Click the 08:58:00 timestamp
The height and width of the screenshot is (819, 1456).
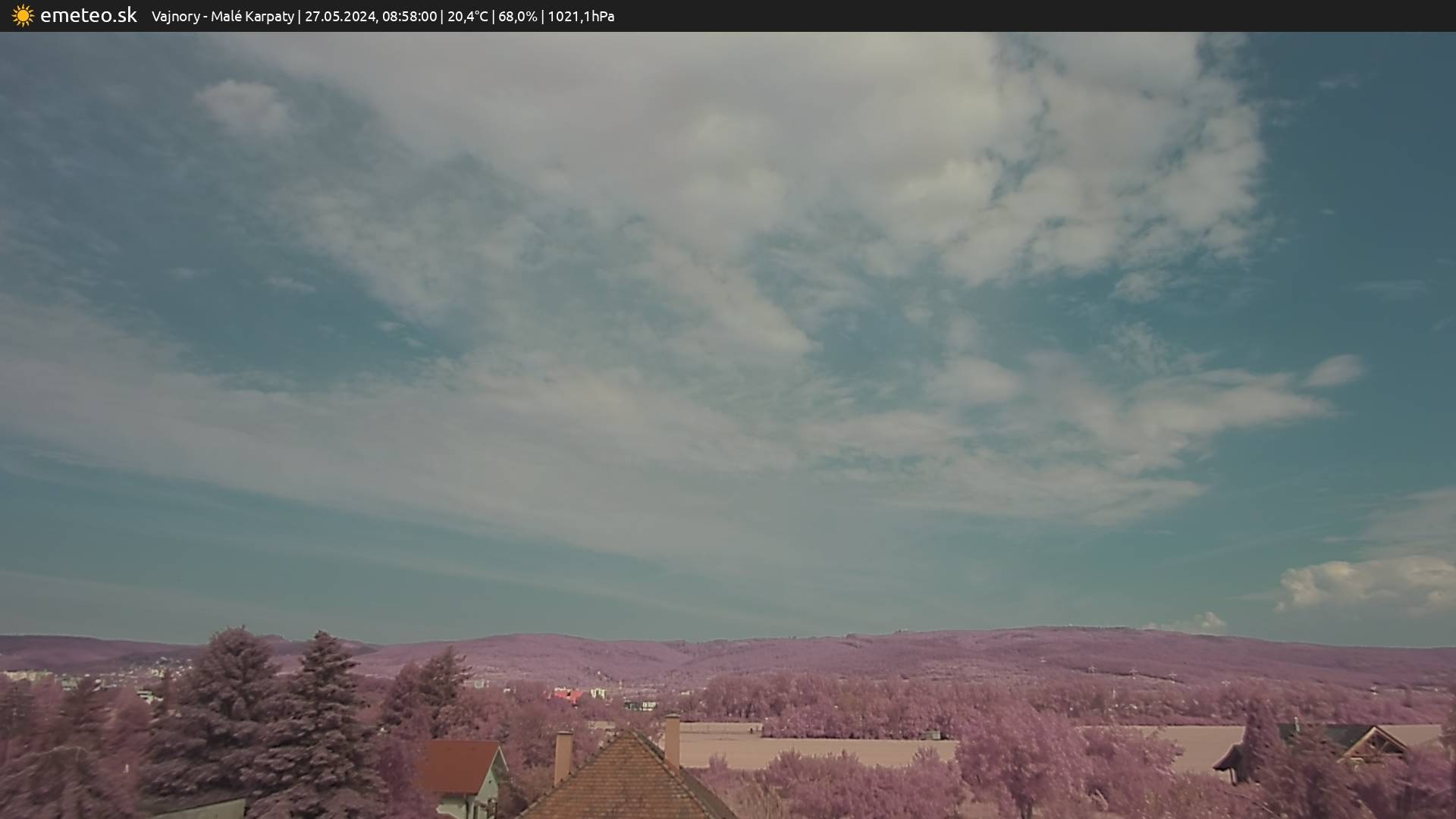pos(409,17)
